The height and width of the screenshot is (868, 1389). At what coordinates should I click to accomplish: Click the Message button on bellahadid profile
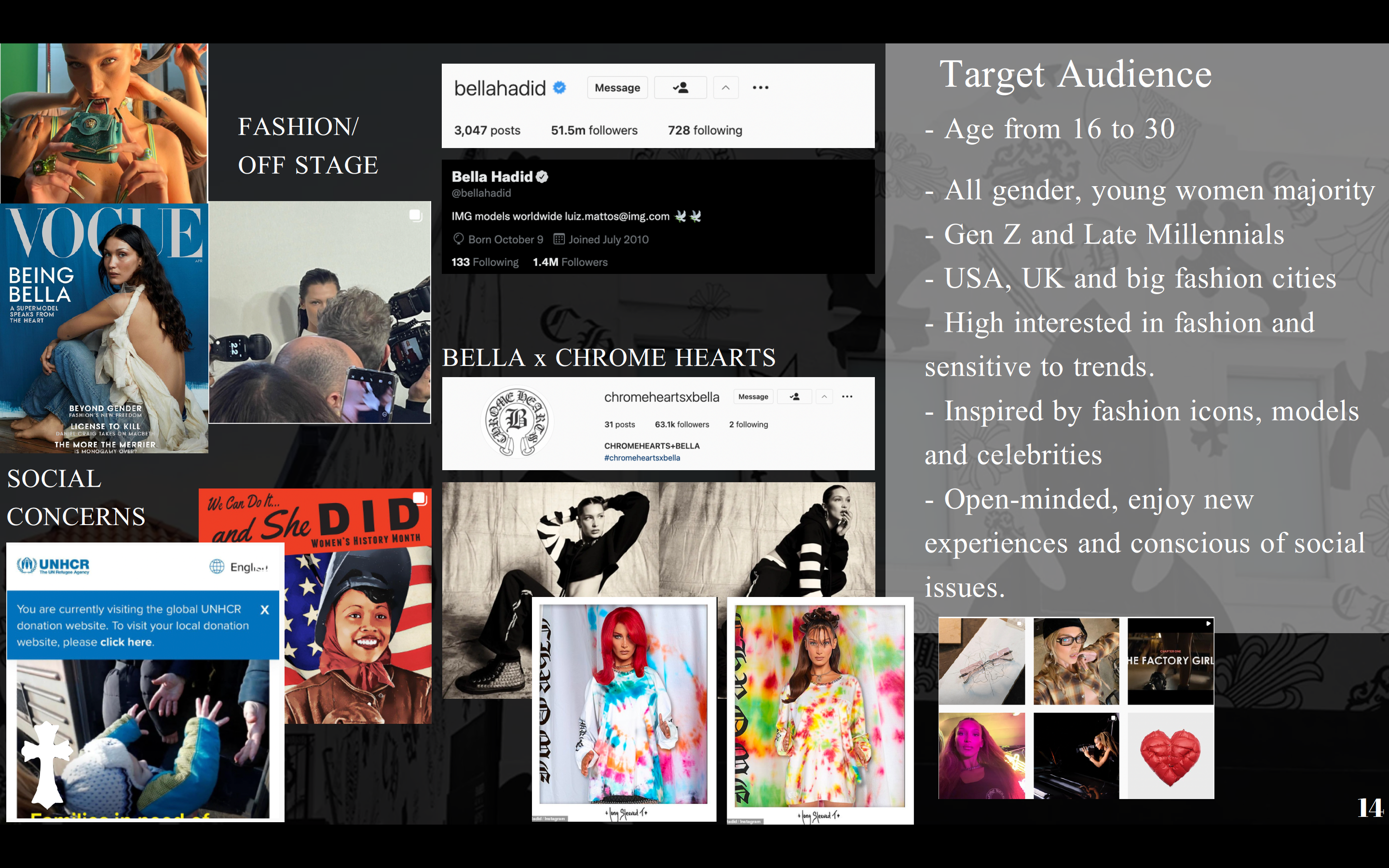(617, 88)
